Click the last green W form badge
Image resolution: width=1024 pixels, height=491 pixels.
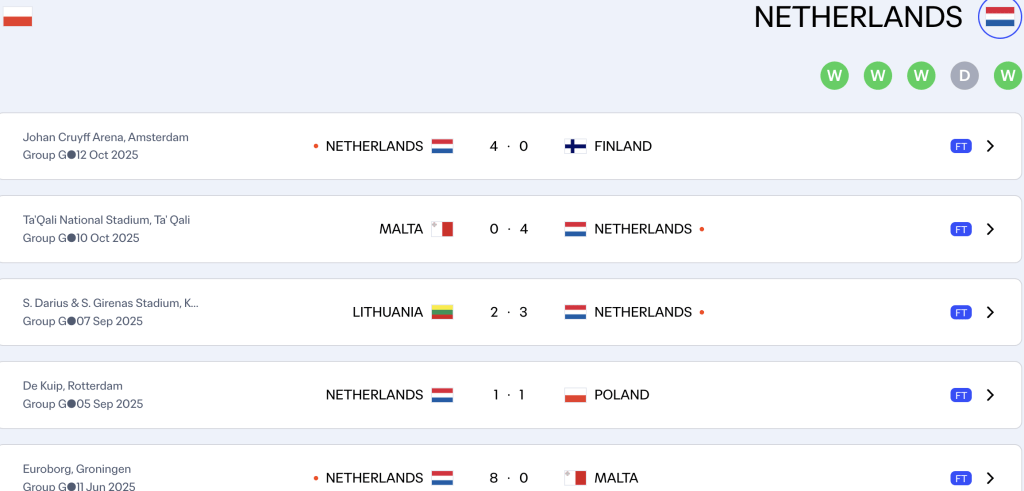[x=1007, y=75]
